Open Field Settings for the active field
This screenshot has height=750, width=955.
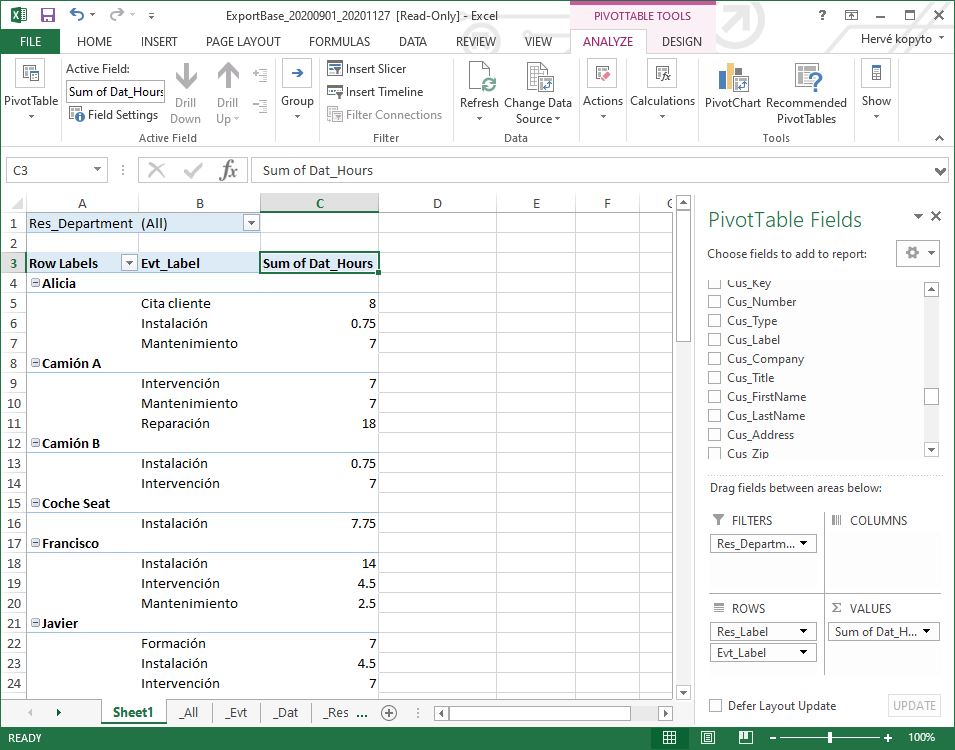point(114,113)
